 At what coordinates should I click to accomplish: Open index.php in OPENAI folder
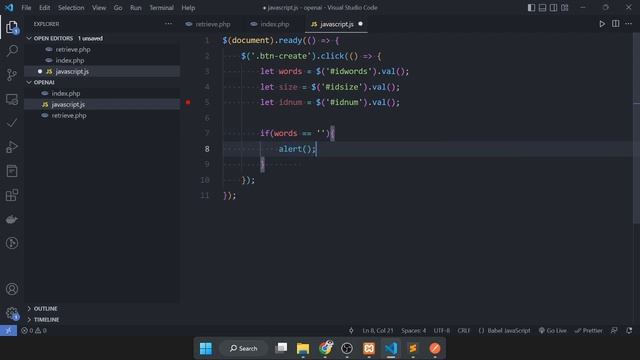pyautogui.click(x=102, y=93)
